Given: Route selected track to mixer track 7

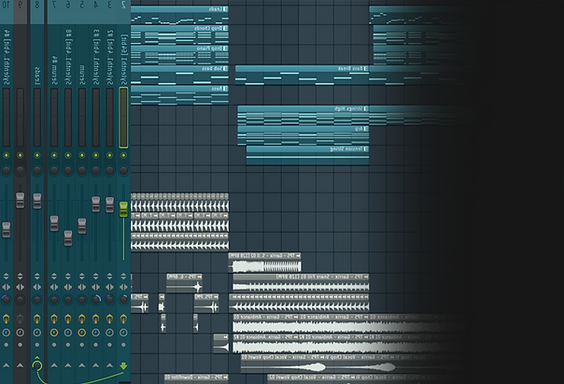Looking at the screenshot, I should pos(54,365).
